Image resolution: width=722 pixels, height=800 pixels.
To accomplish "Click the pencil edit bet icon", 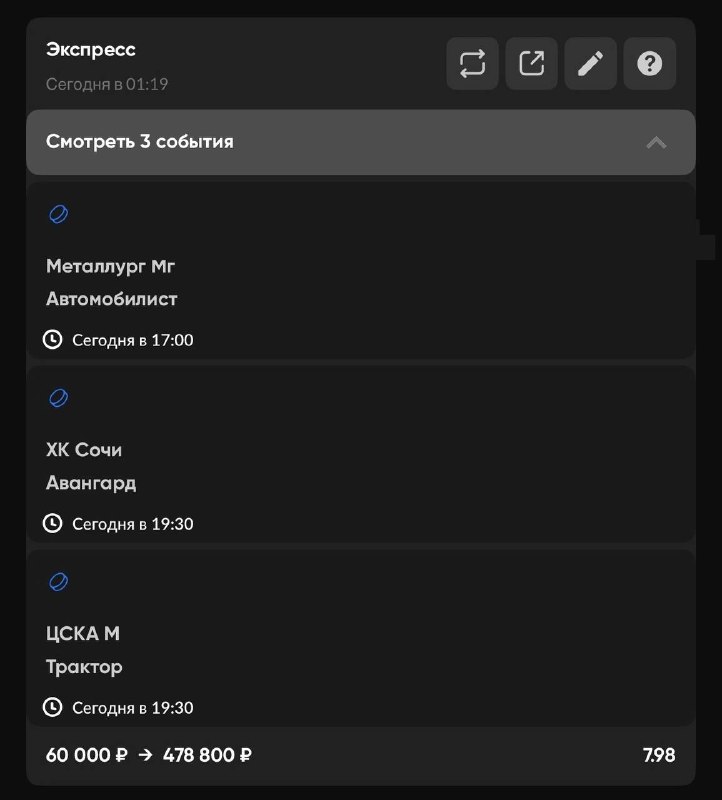I will (591, 64).
